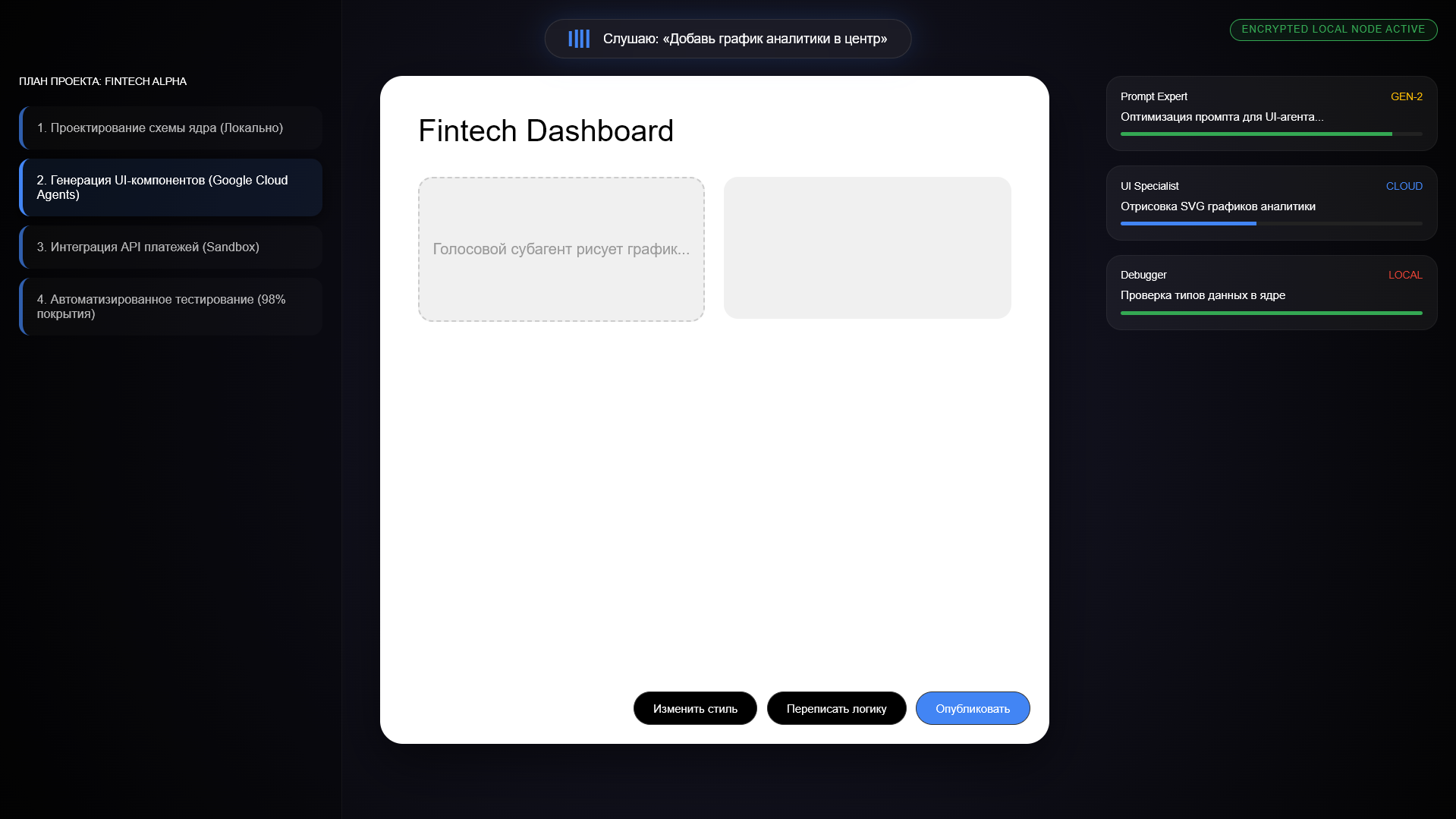Select step 4 Автоматизированное тестирование
Viewport: 1456px width, 819px height.
171,307
